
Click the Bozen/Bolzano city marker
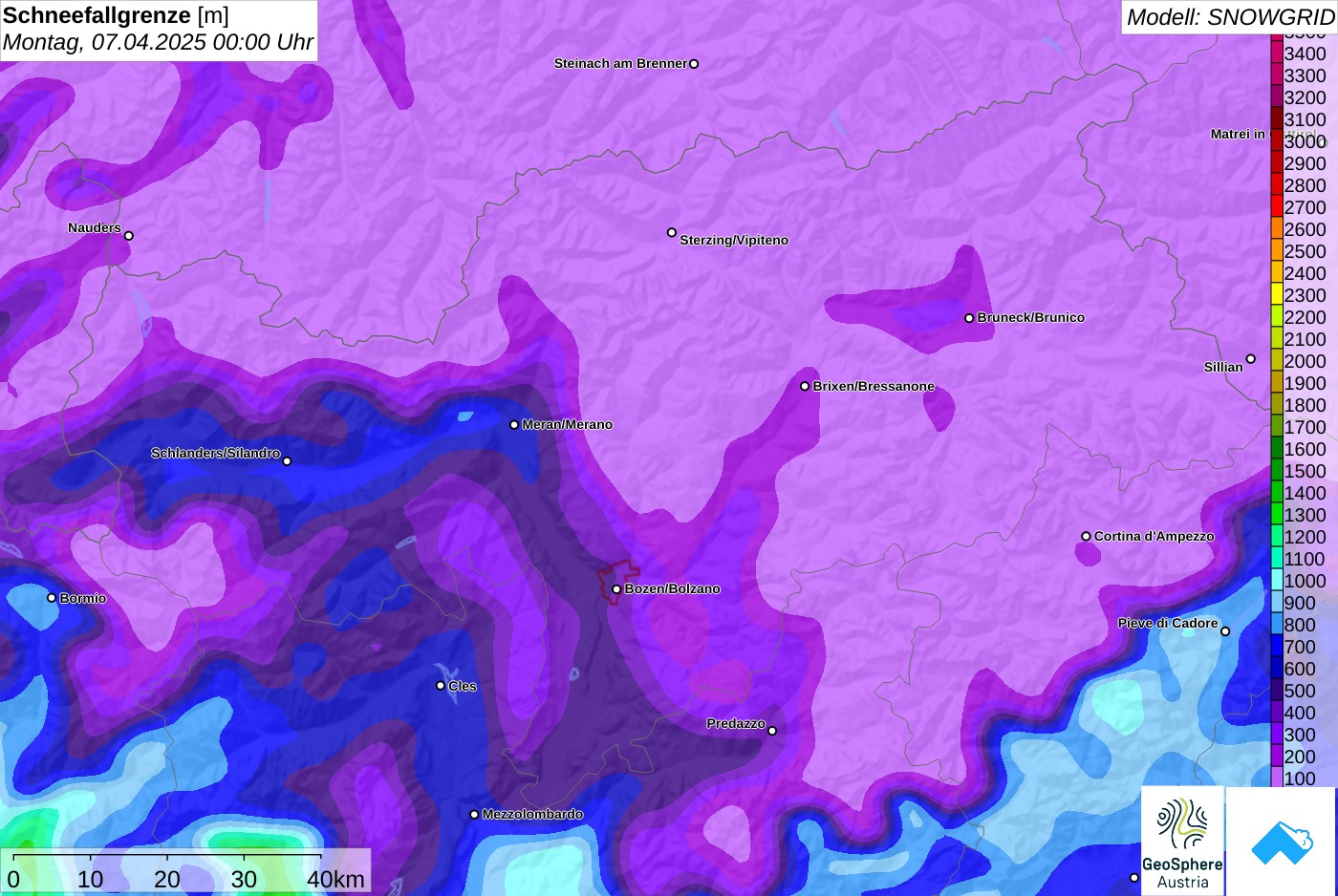coord(616,589)
